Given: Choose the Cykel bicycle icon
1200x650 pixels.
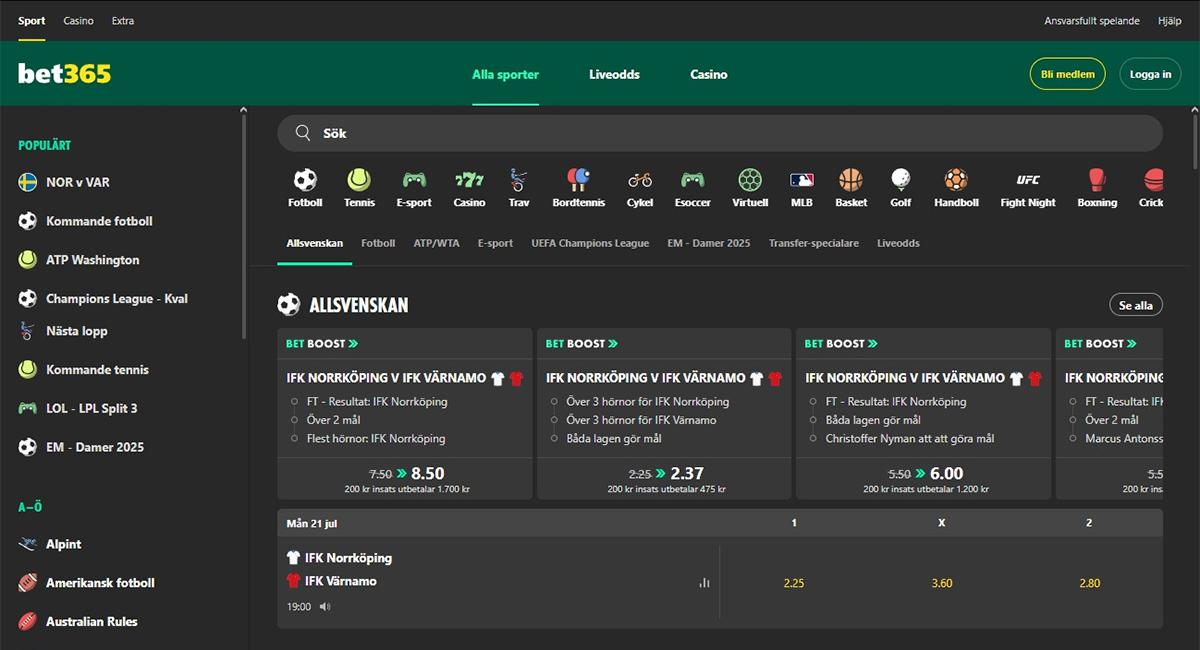Looking at the screenshot, I should click(640, 180).
